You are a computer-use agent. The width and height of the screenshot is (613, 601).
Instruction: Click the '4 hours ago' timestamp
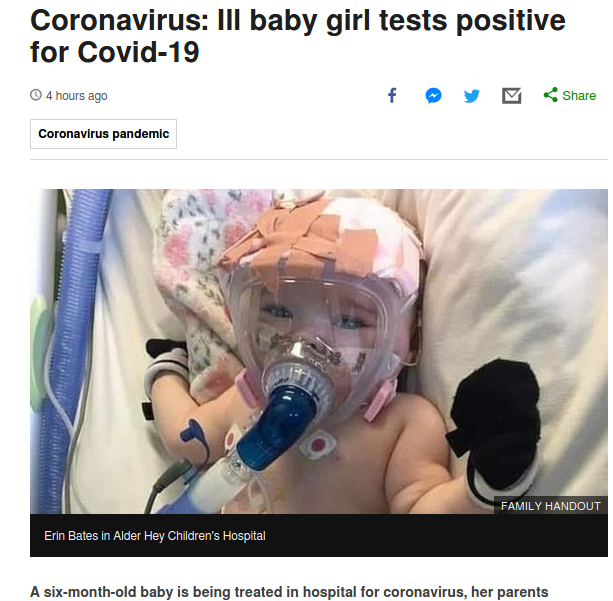pos(77,96)
